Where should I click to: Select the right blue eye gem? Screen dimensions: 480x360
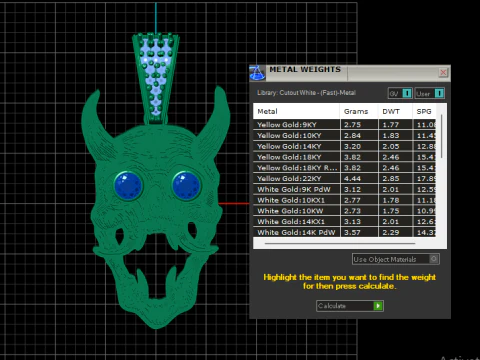coord(186,186)
